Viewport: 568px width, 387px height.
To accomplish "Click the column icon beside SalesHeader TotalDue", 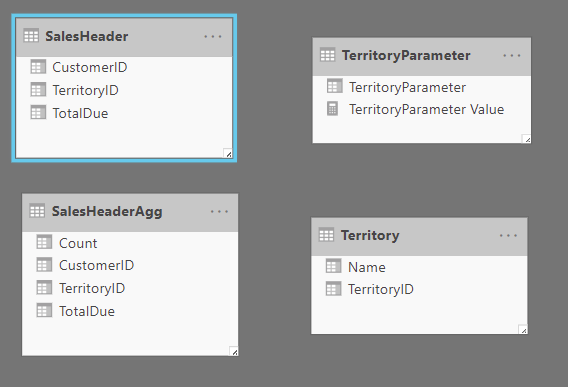I will [x=38, y=113].
